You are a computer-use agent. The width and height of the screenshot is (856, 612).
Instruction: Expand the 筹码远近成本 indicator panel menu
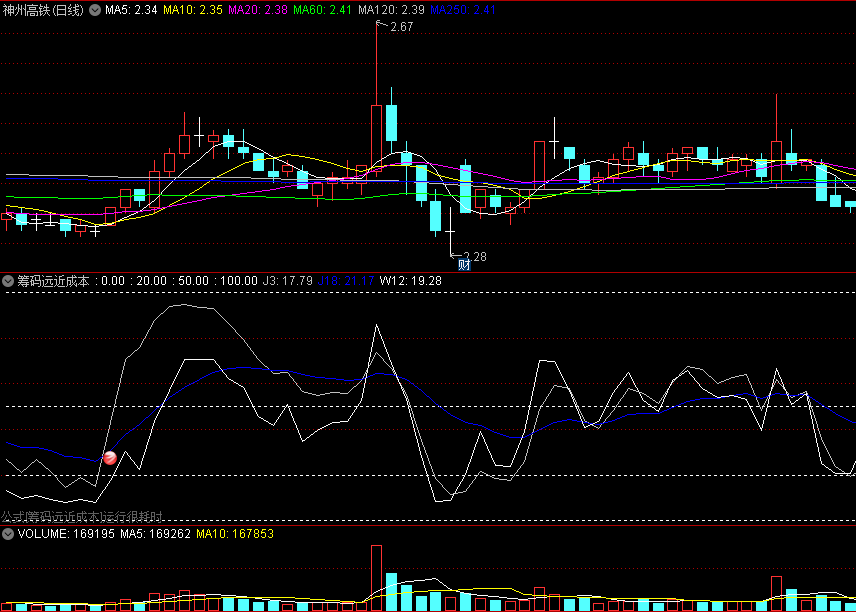click(8, 281)
